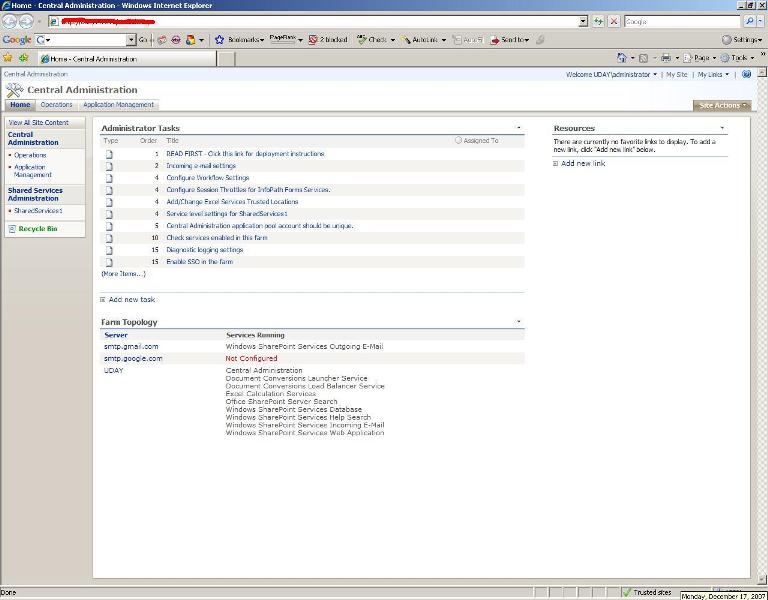
Task: Open SharedServices1 in left navigation
Action: point(38,211)
